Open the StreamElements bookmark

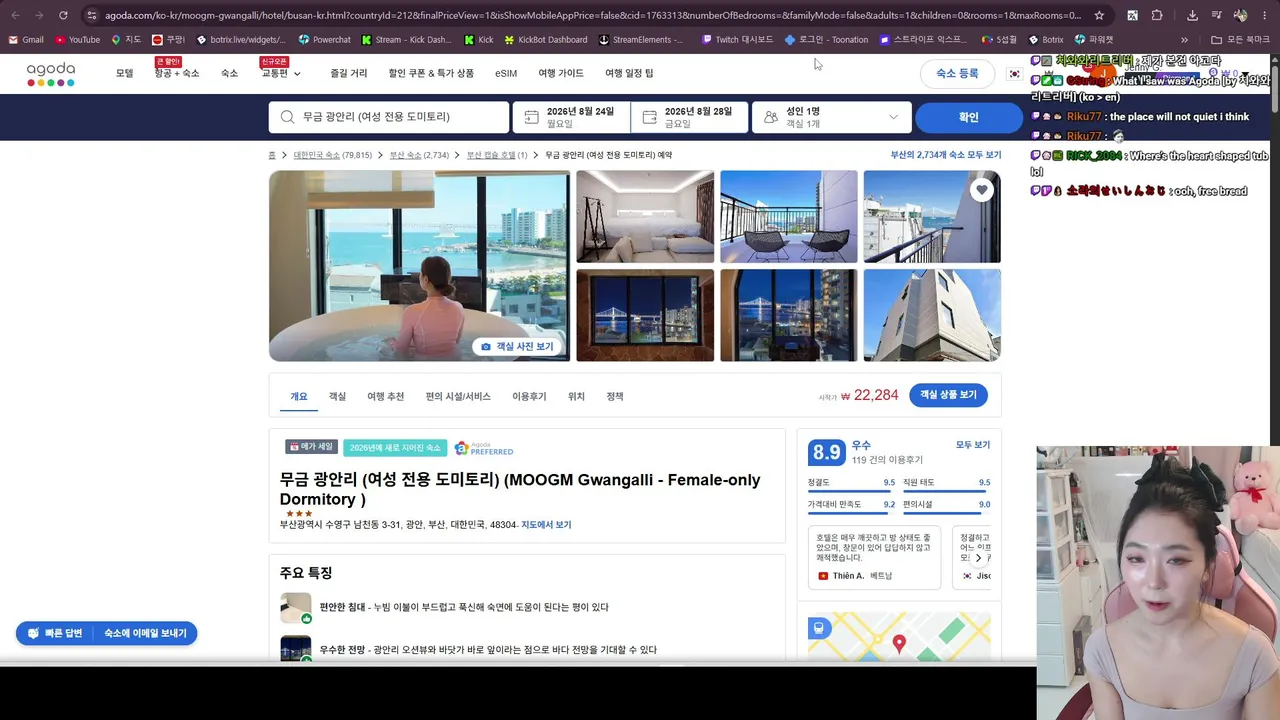pyautogui.click(x=640, y=40)
